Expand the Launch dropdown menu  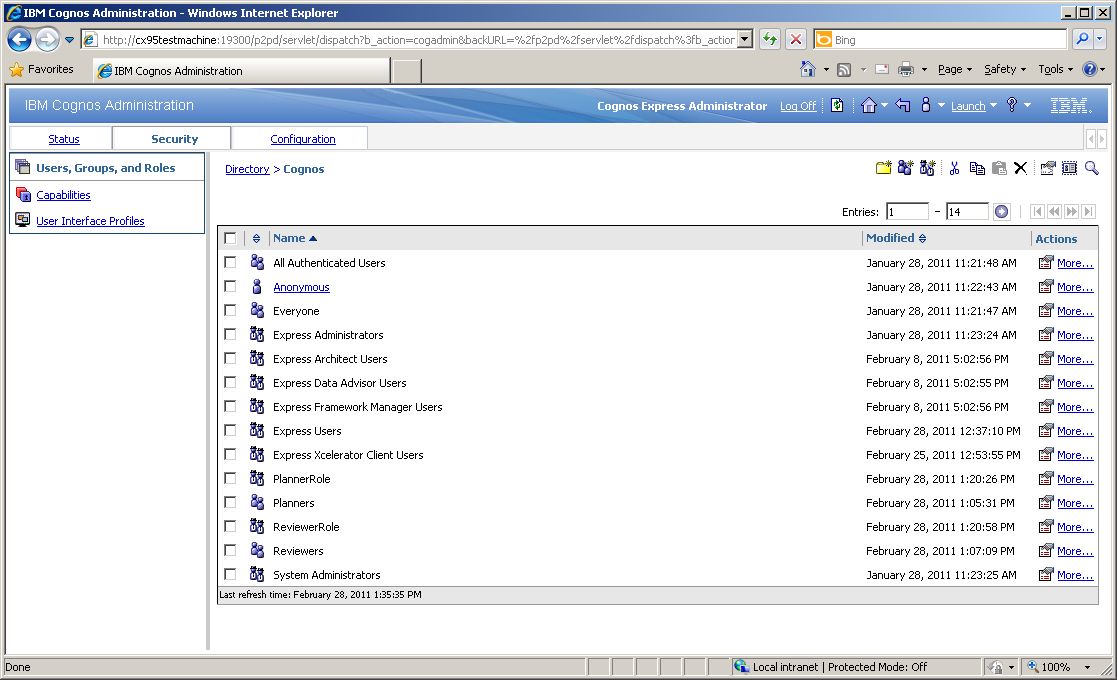click(993, 105)
